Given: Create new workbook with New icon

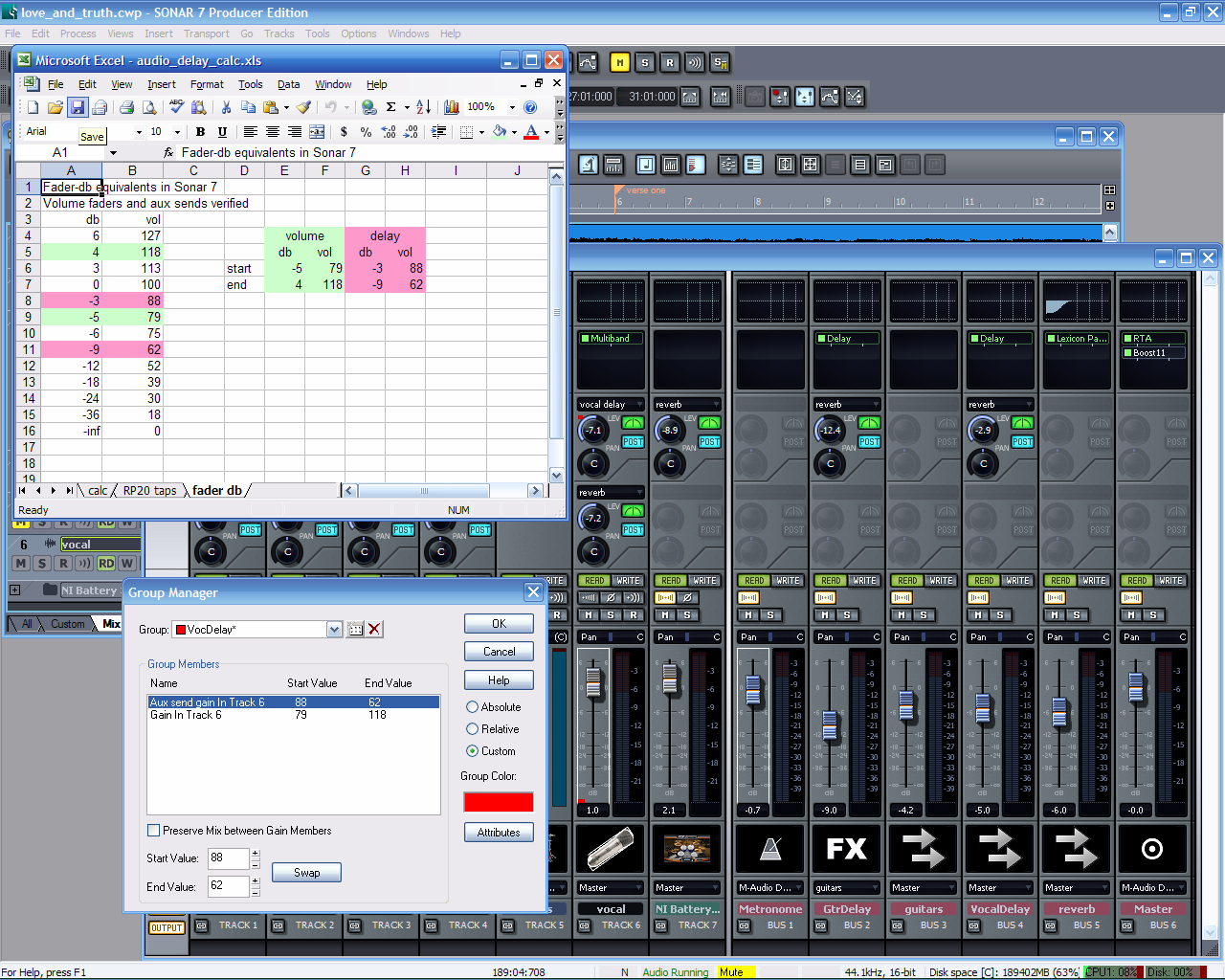Looking at the screenshot, I should point(33,107).
